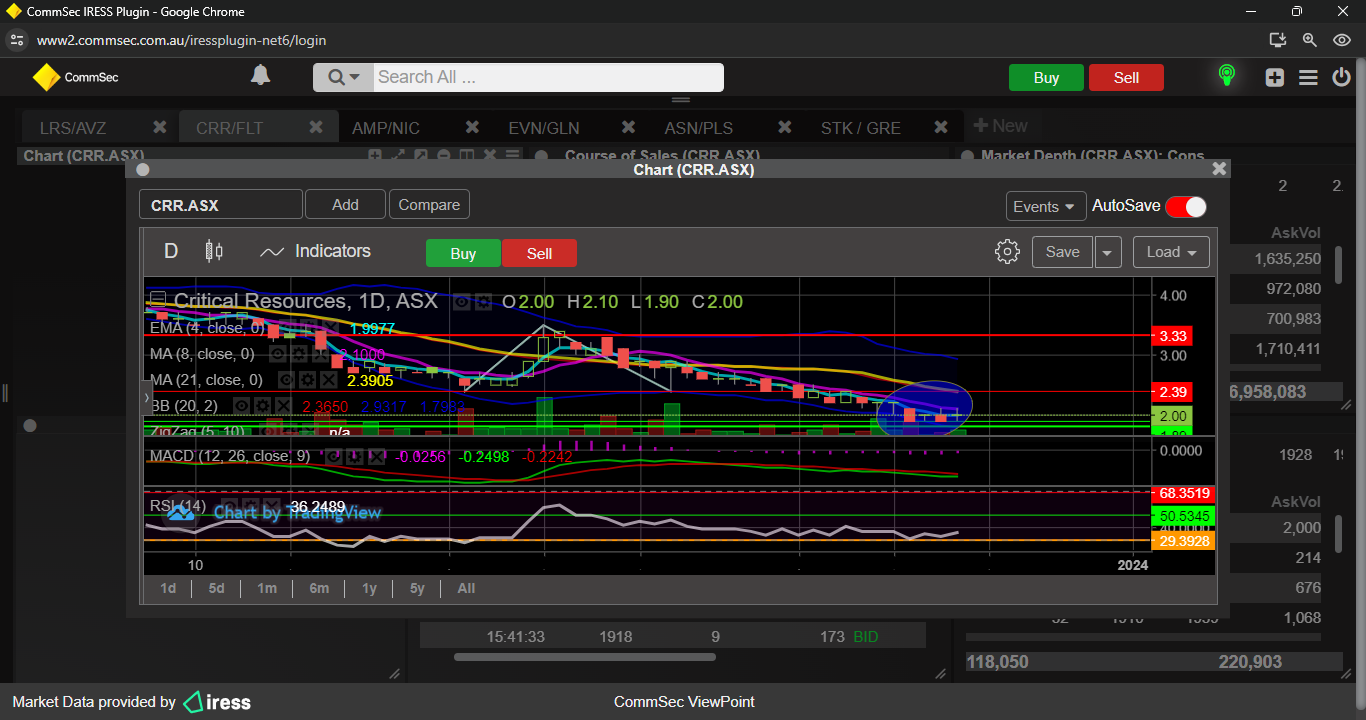Remove the MACD indicator

pyautogui.click(x=376, y=456)
